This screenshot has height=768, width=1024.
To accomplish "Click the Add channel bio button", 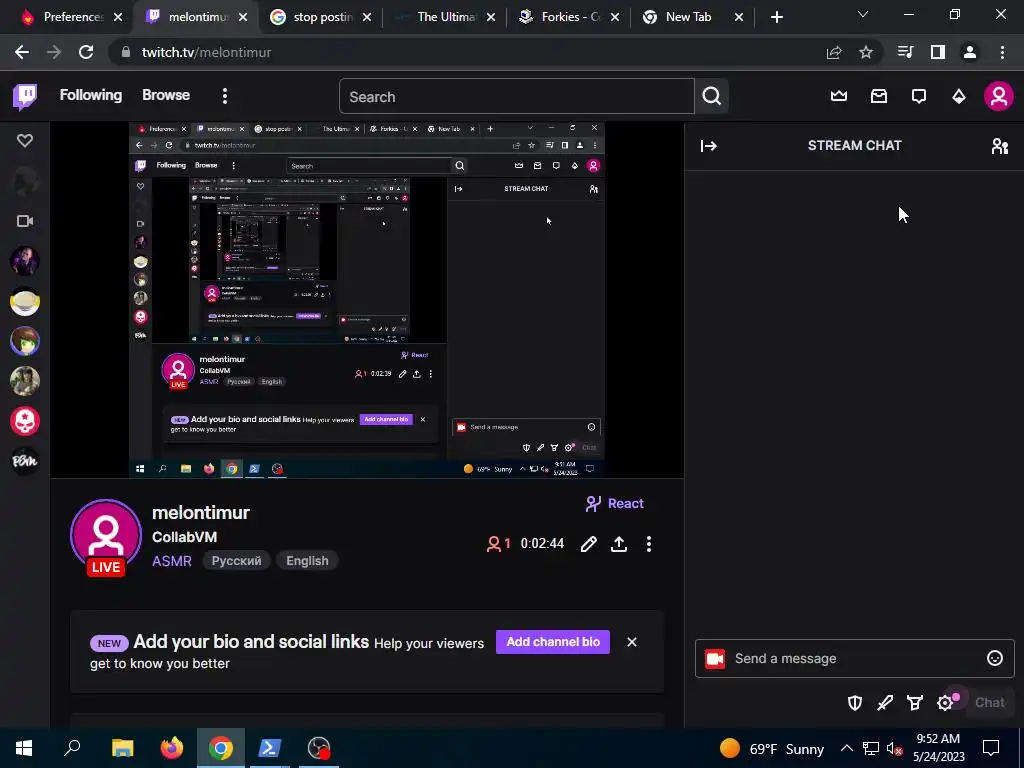I will 552,642.
